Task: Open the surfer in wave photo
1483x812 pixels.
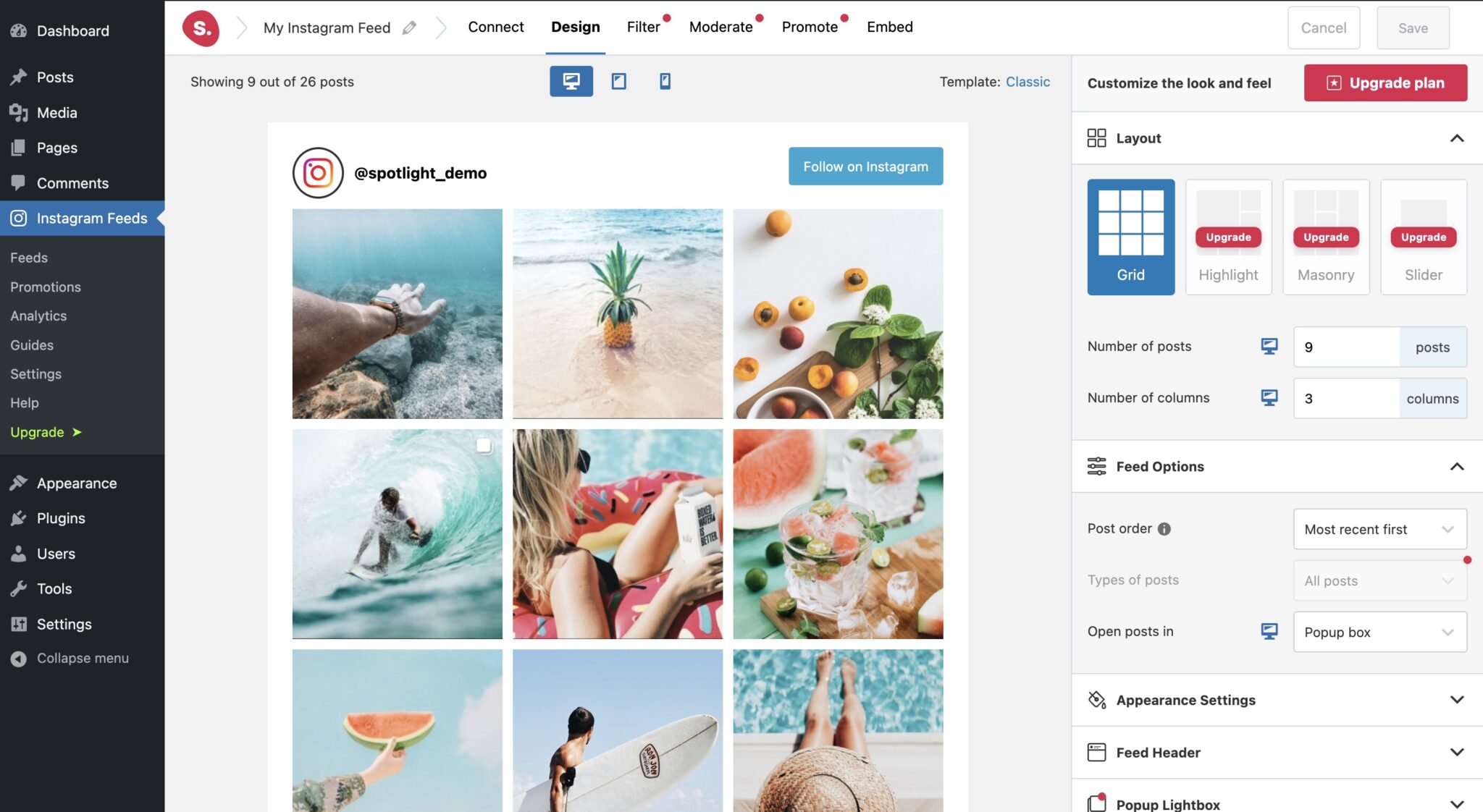Action: [x=397, y=534]
